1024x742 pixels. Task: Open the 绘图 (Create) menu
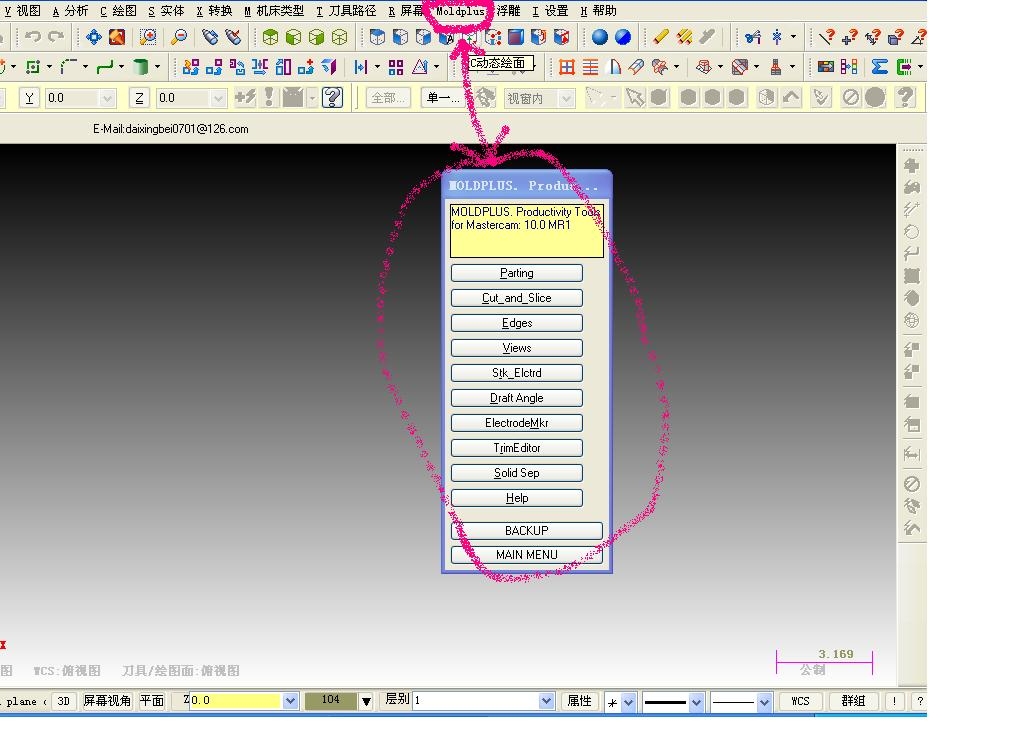coord(119,11)
